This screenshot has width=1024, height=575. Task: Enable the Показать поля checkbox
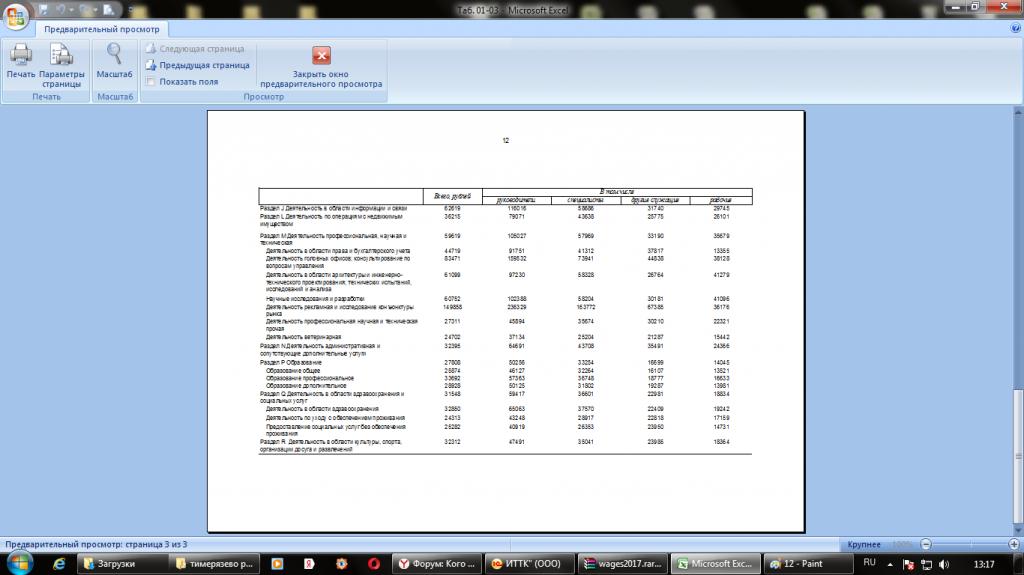[150, 82]
